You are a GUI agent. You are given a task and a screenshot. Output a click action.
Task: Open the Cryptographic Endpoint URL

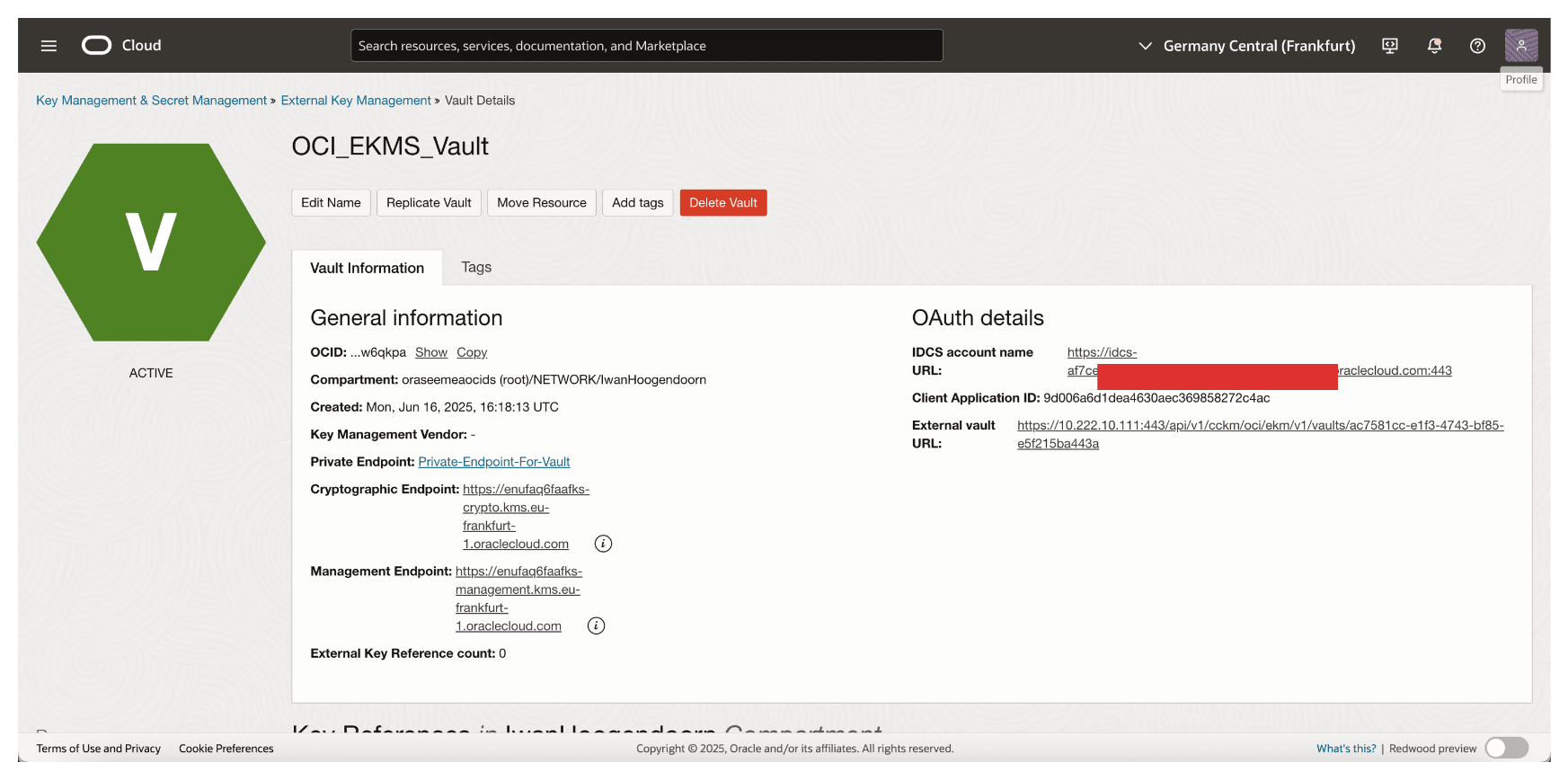point(526,517)
